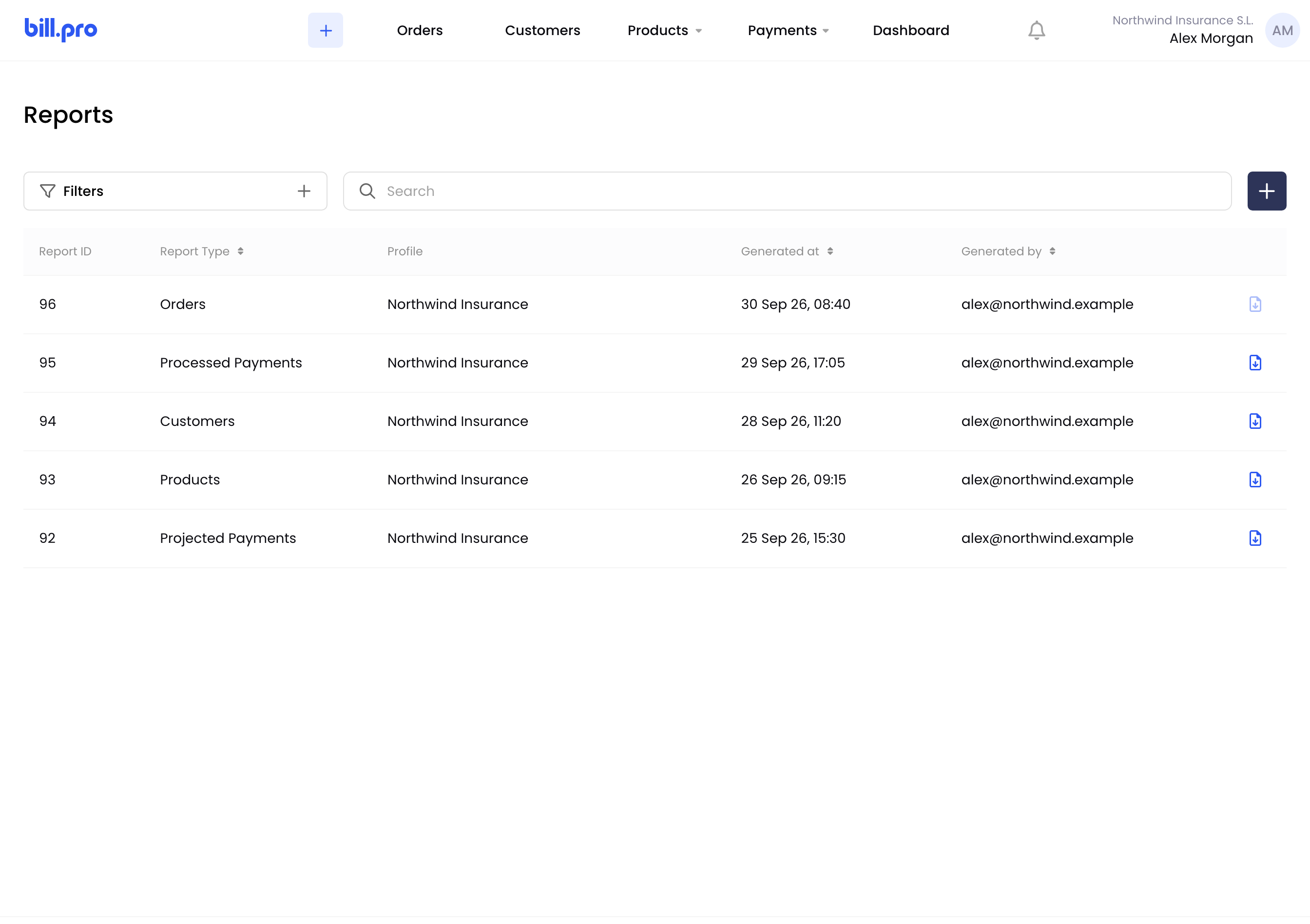
Task: Click the Customers report type in row 94
Action: pos(197,421)
